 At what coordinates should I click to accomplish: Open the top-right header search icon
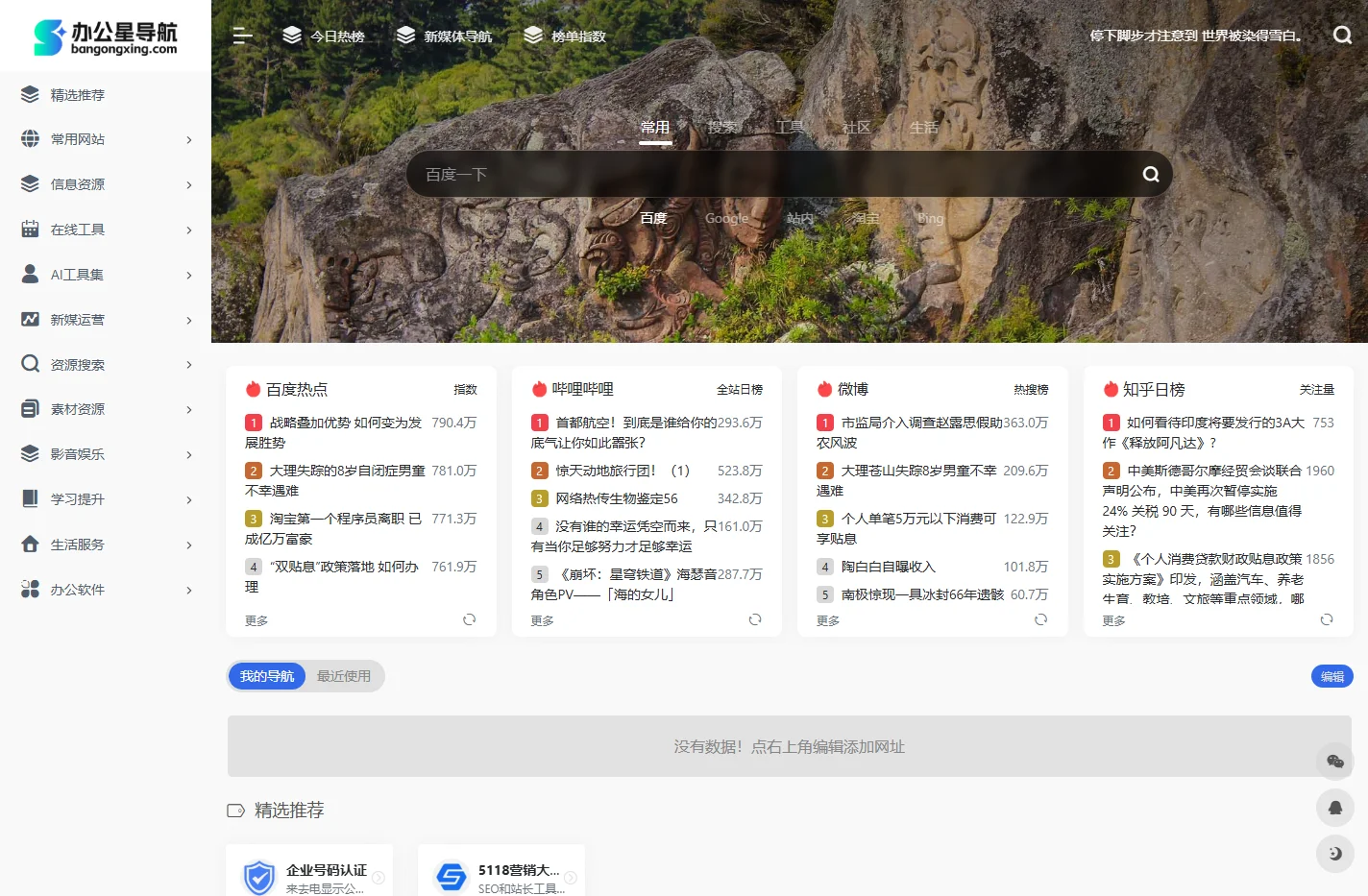[1342, 36]
